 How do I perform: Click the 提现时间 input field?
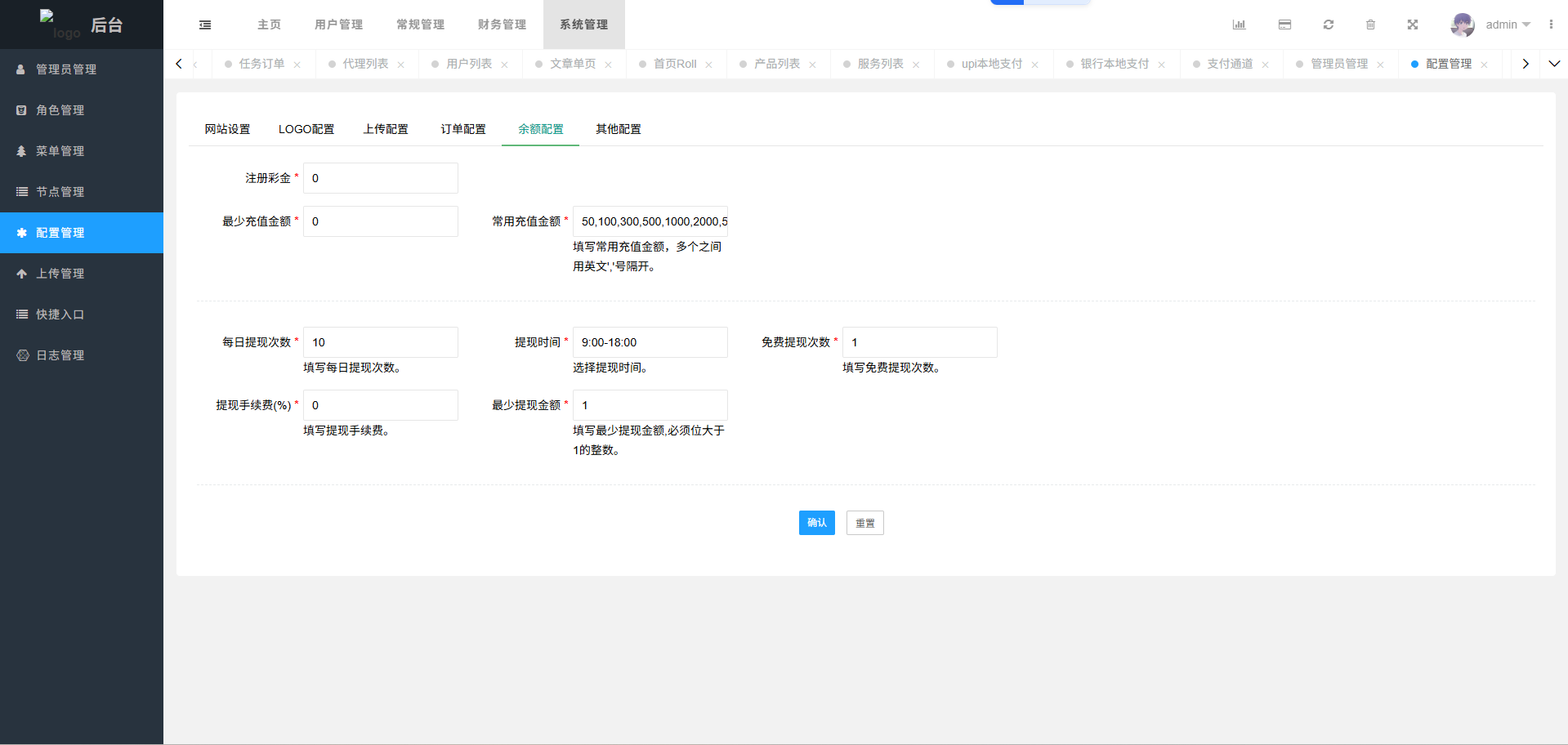[650, 342]
